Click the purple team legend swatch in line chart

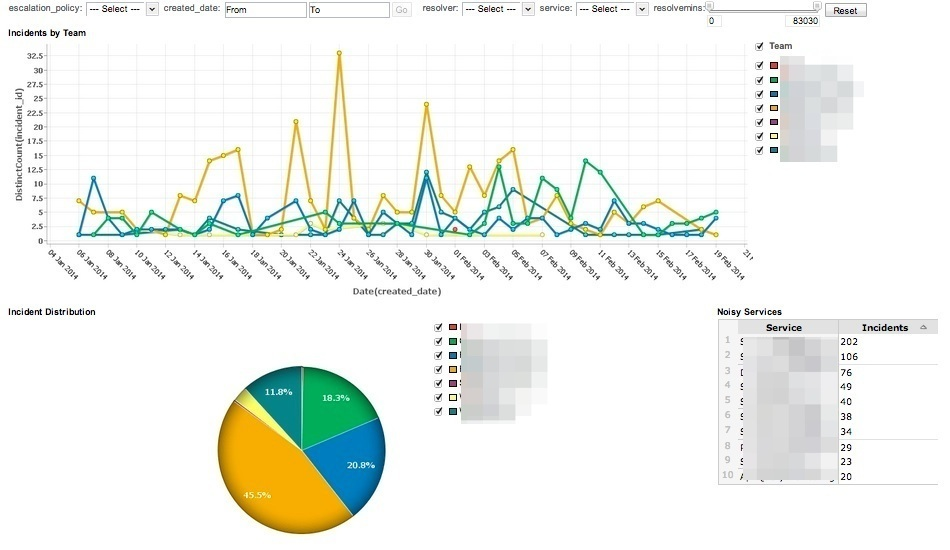tap(773, 122)
